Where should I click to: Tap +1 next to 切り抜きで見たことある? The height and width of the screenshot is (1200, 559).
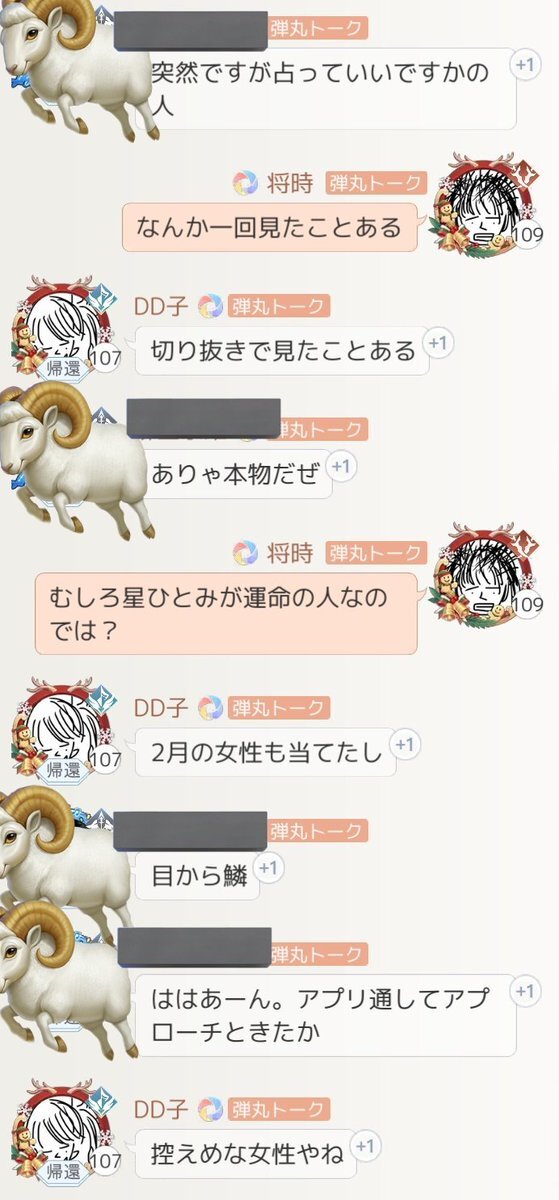[x=436, y=344]
